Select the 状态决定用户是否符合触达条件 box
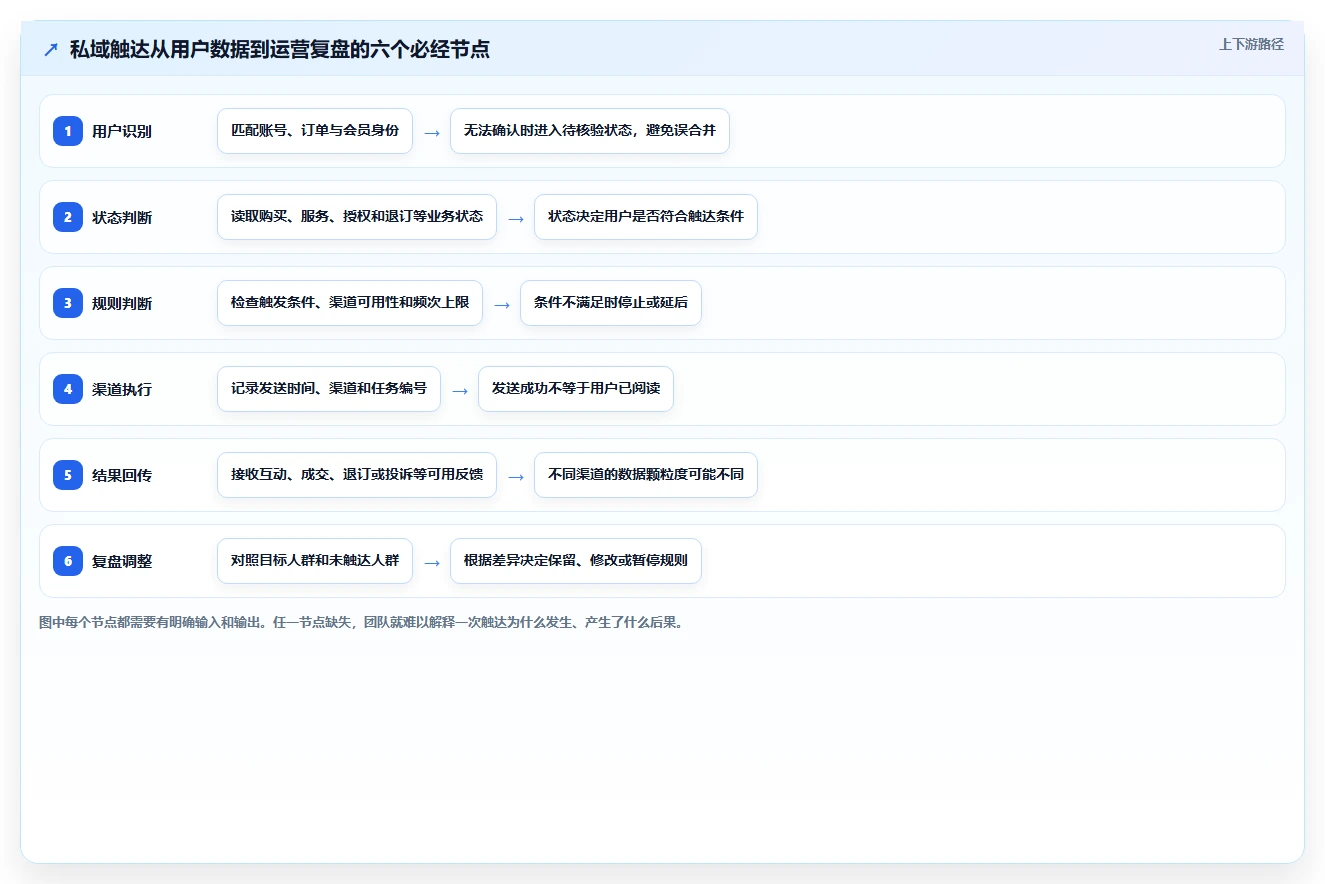 pyautogui.click(x=646, y=217)
